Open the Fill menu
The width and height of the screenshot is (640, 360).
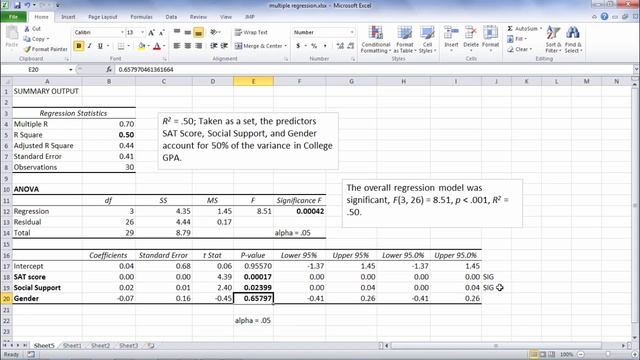517,39
